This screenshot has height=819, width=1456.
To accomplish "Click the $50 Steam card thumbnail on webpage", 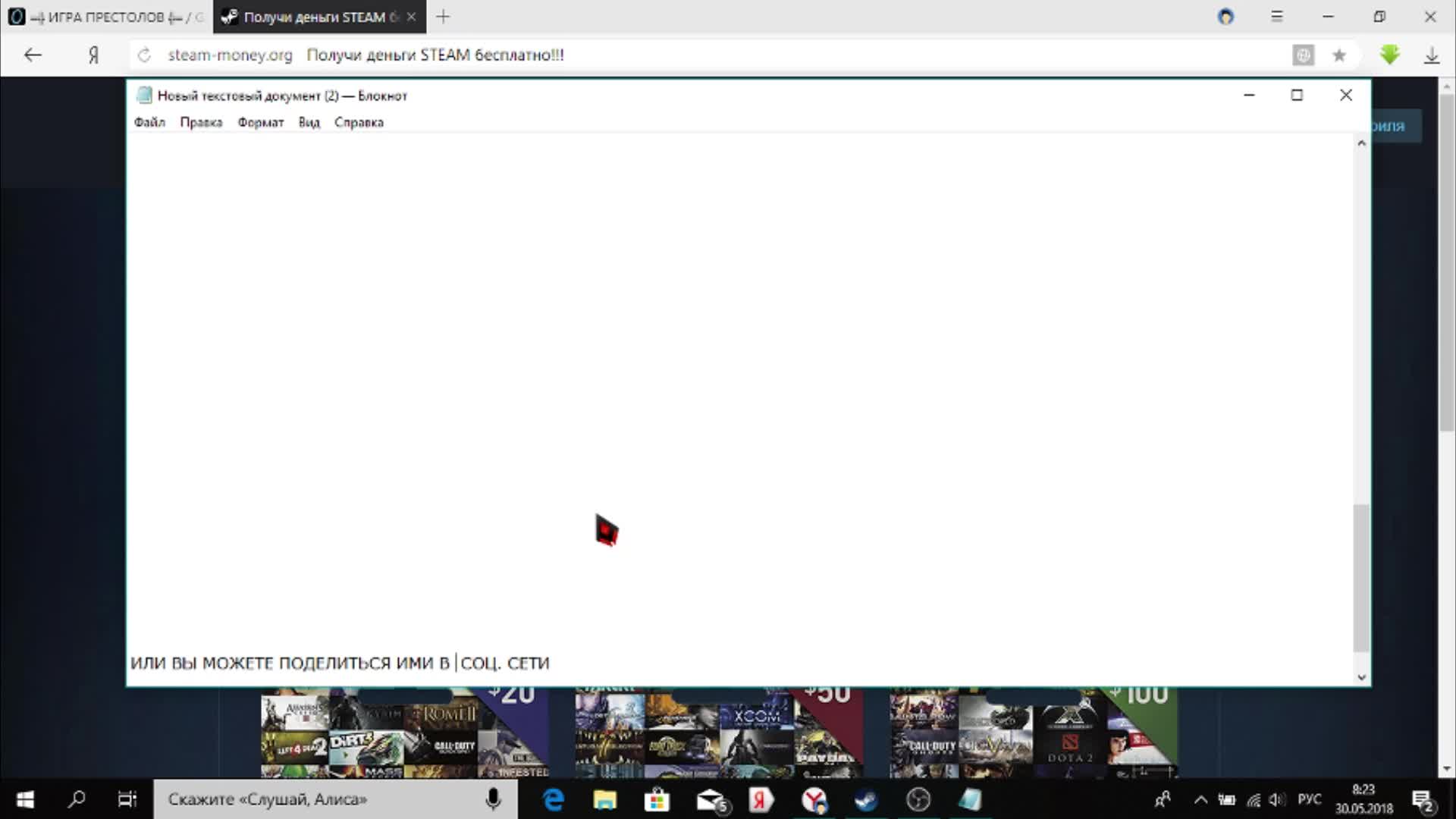I will tap(719, 733).
